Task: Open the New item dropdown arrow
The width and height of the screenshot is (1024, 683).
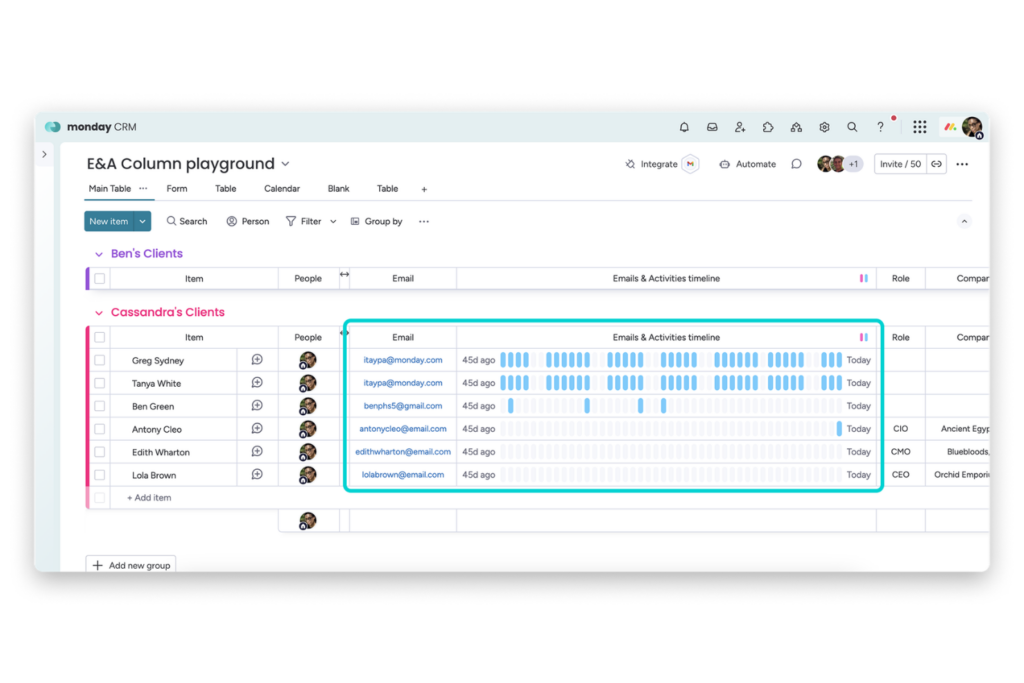Action: (142, 221)
